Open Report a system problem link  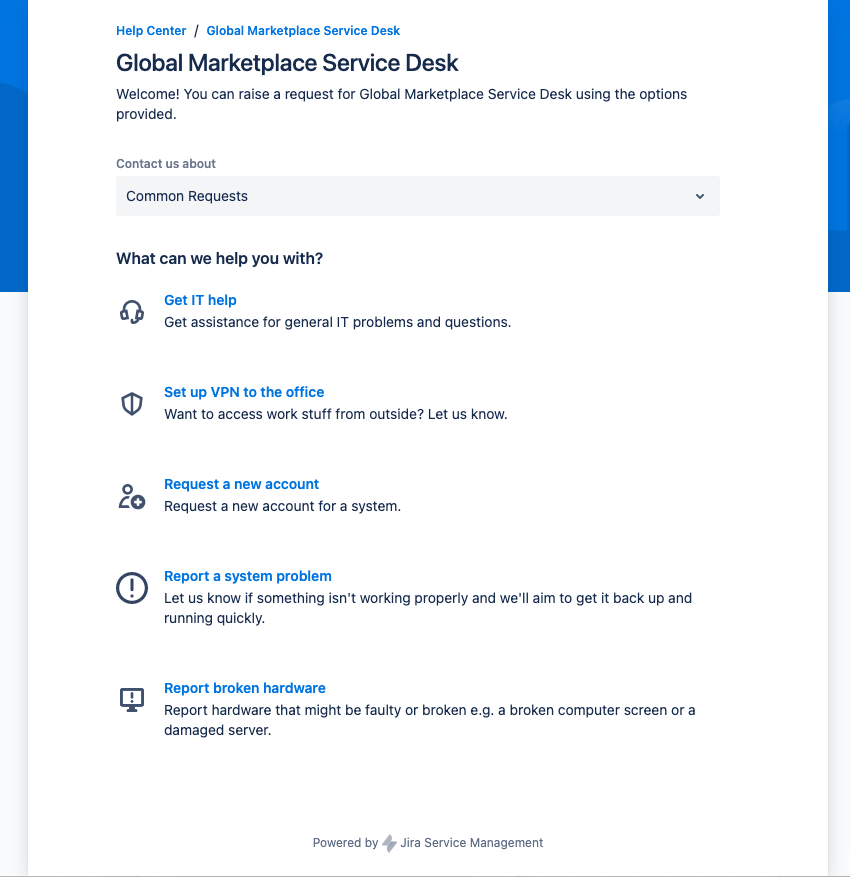click(248, 576)
